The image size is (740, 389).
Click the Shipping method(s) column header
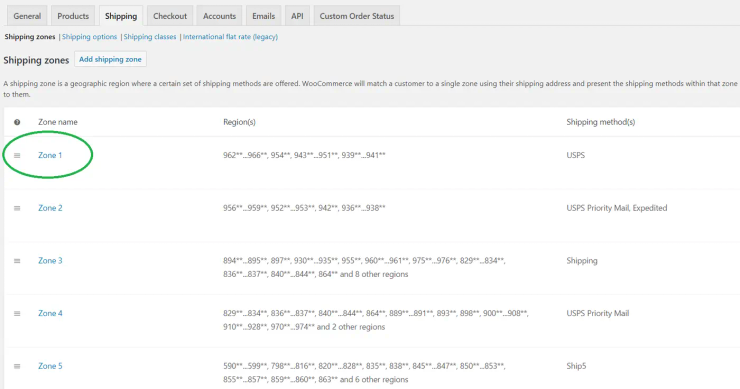click(x=601, y=122)
